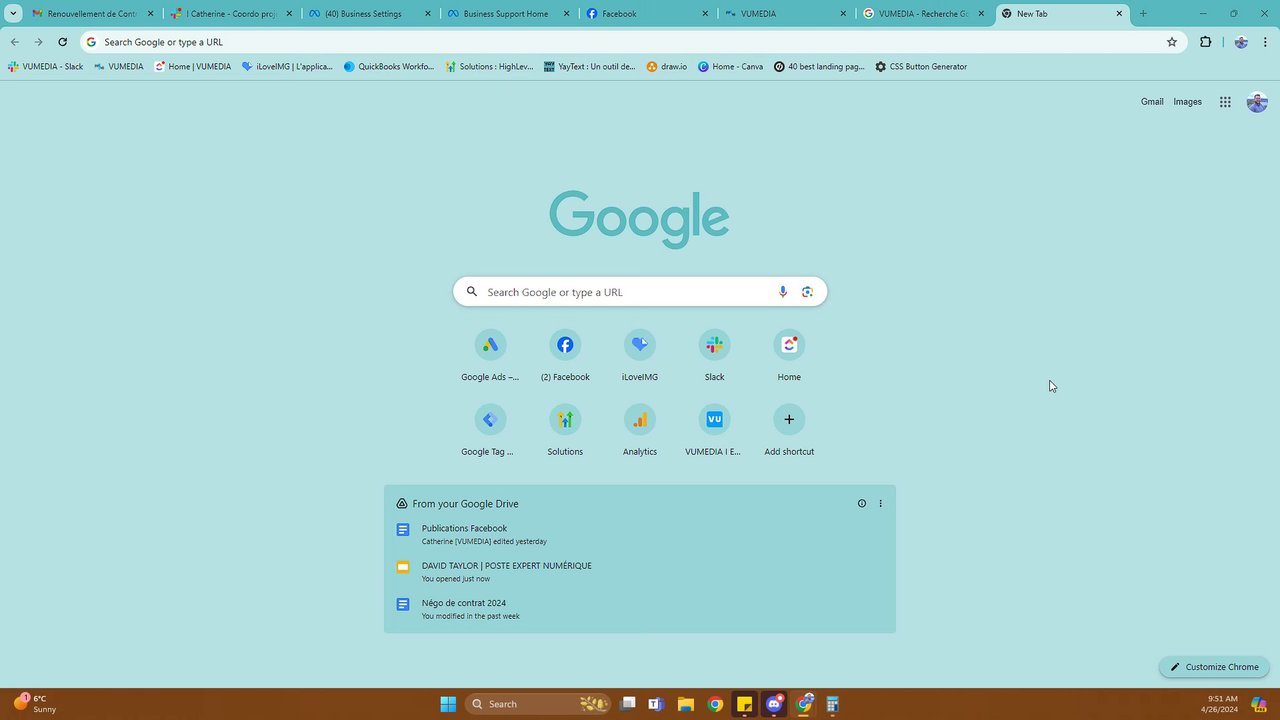Viewport: 1280px width, 720px height.
Task: Open weather widget showing 6°C Sunny
Action: (36, 704)
